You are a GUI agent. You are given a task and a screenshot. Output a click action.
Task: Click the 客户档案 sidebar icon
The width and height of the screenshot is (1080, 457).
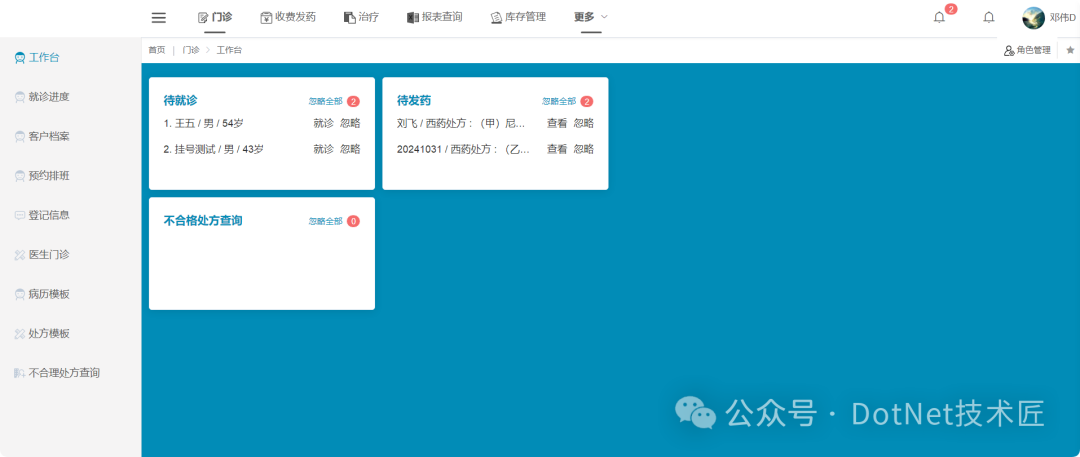(20, 136)
